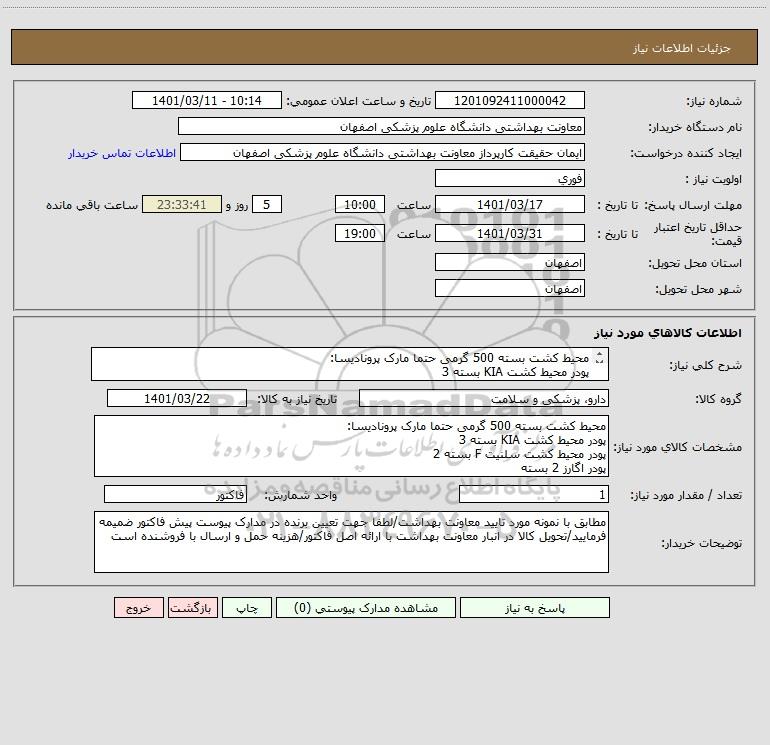Click the validity time field 19:00
The height and width of the screenshot is (745, 770).
359,234
